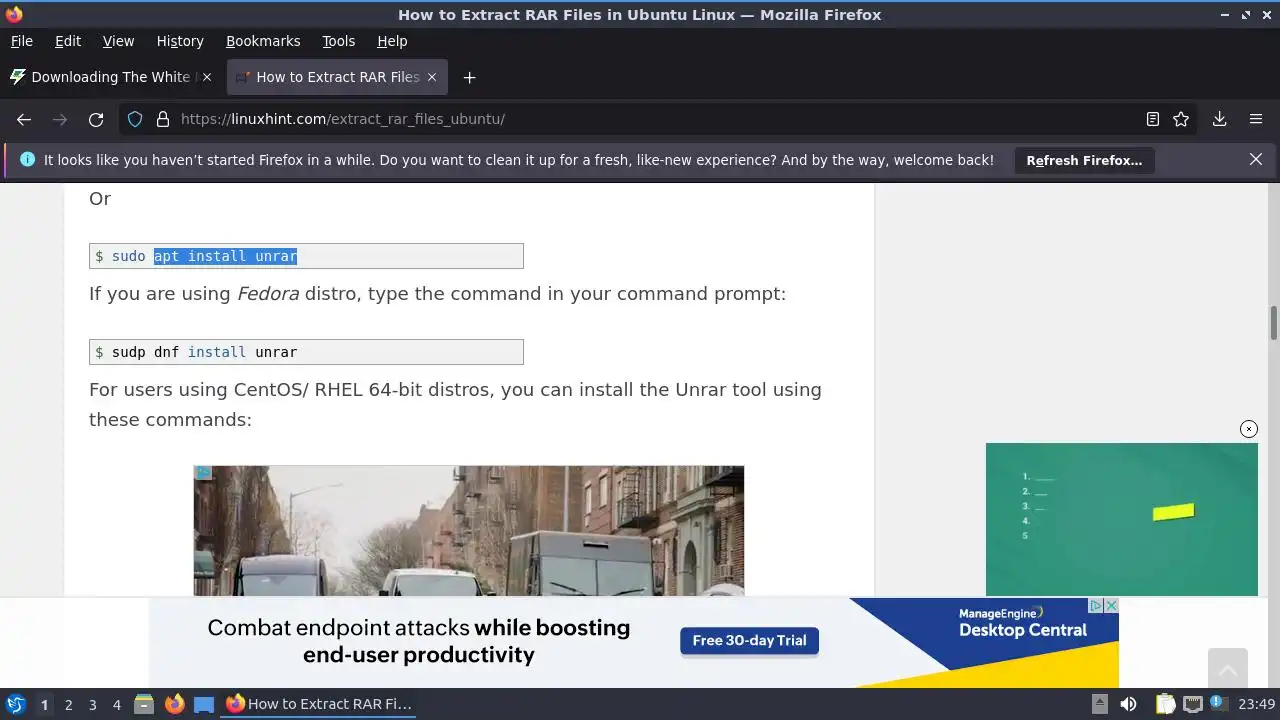The height and width of the screenshot is (720, 1280).
Task: Open the Downloads panel
Action: pos(1220,119)
